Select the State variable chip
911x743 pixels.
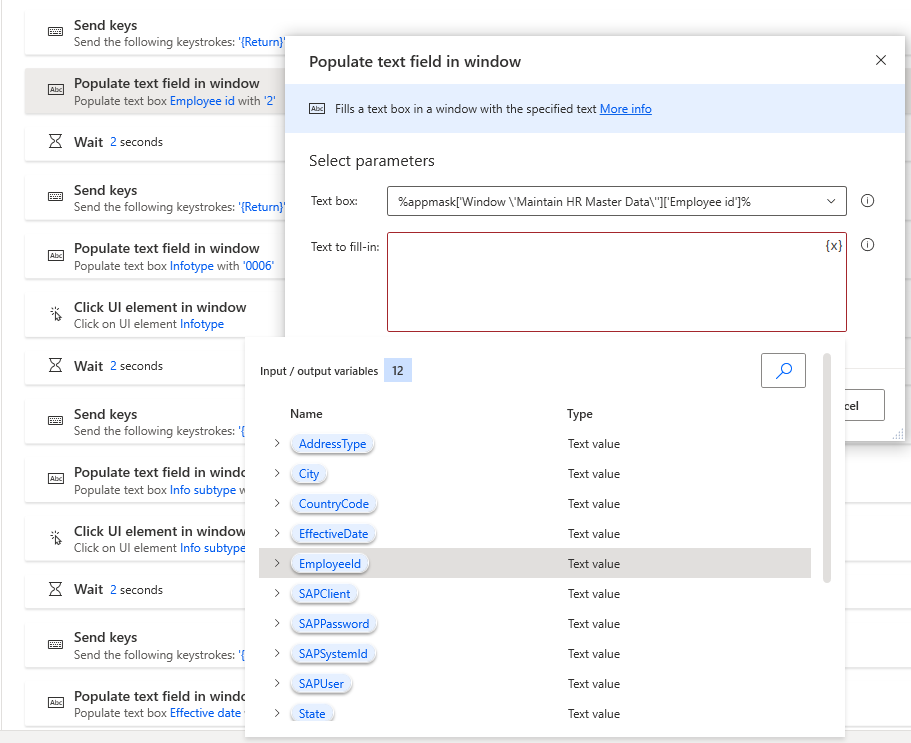click(x=312, y=713)
